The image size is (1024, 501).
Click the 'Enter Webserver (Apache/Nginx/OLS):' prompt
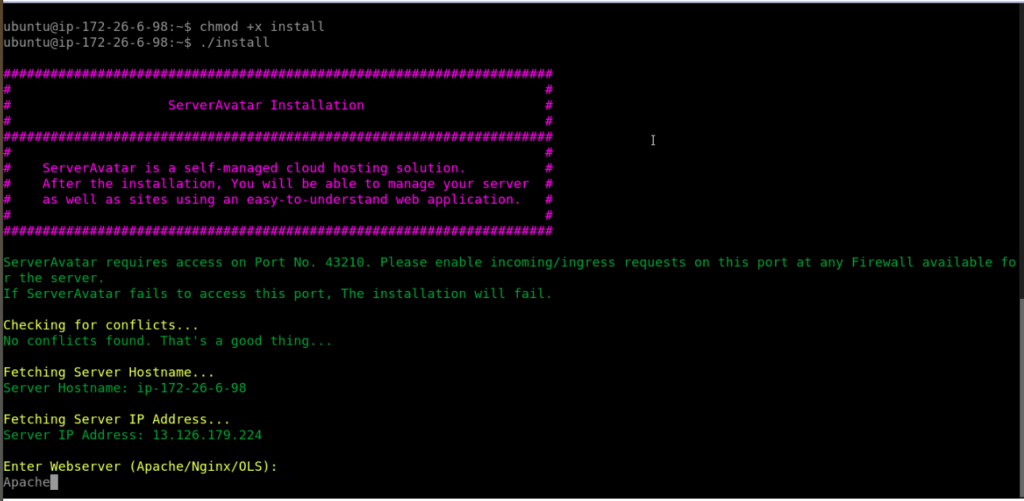(x=140, y=466)
